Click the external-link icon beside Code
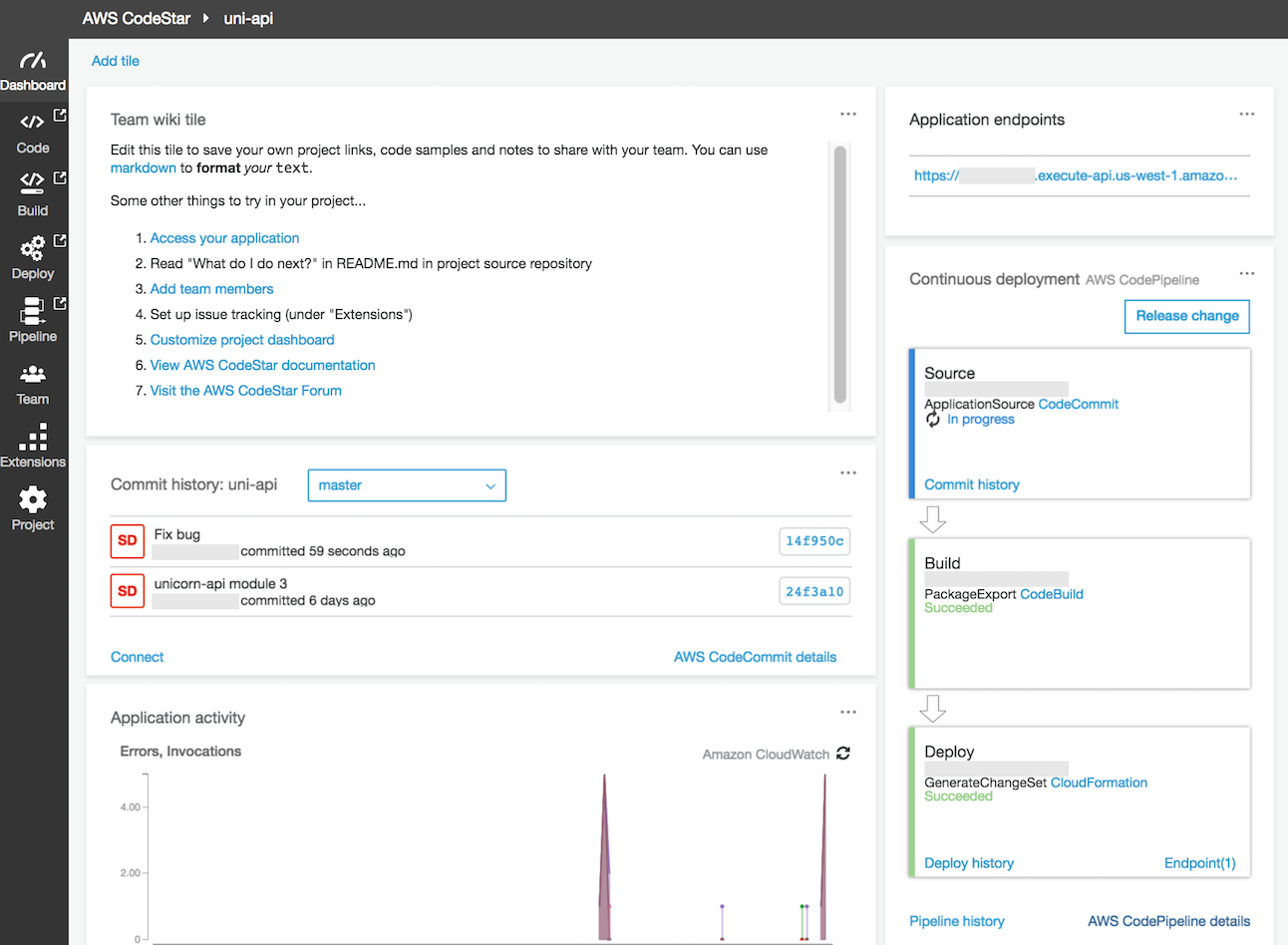Screen dimensions: 1288x945 coord(60,115)
